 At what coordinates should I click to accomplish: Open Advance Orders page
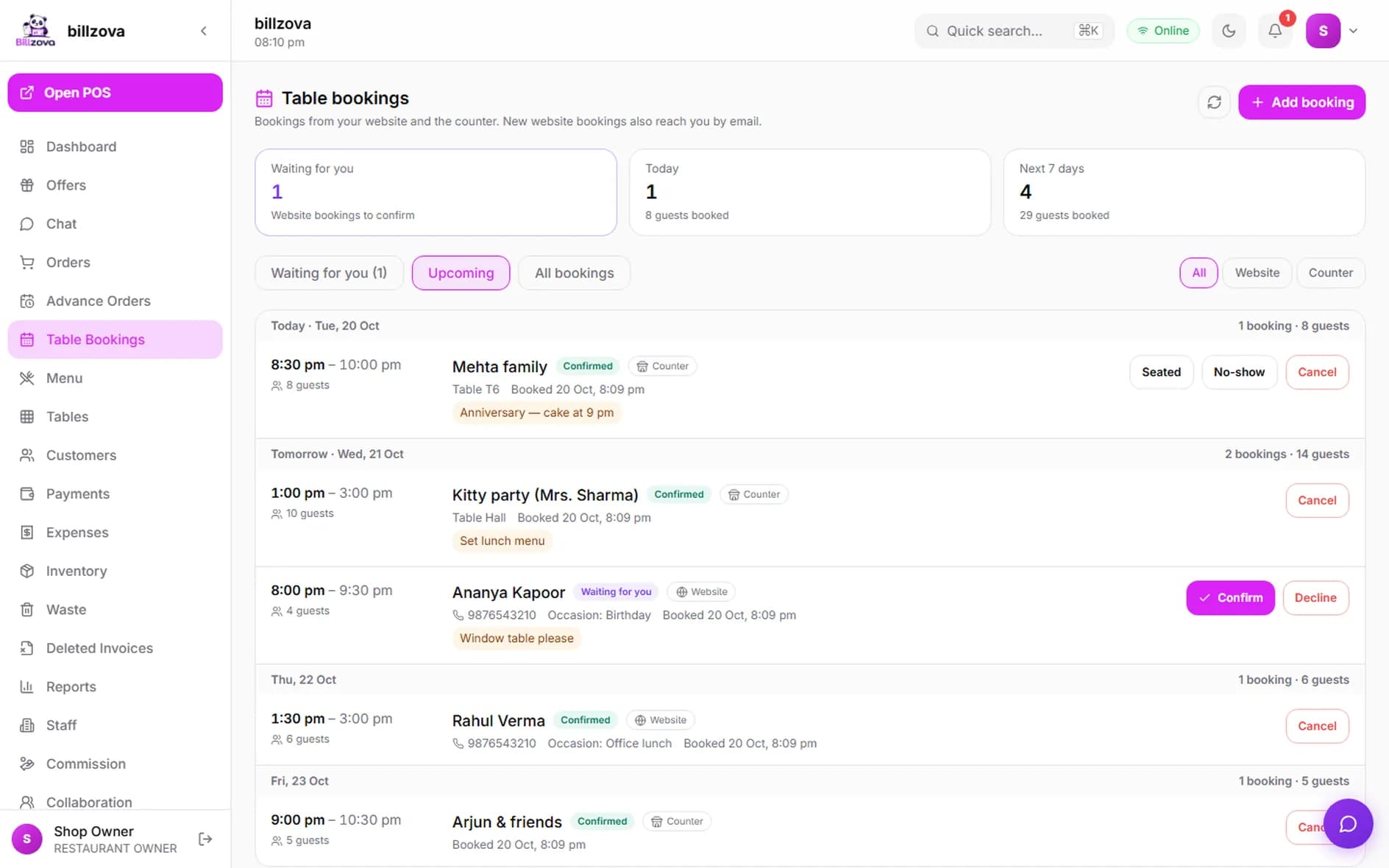tap(116, 301)
